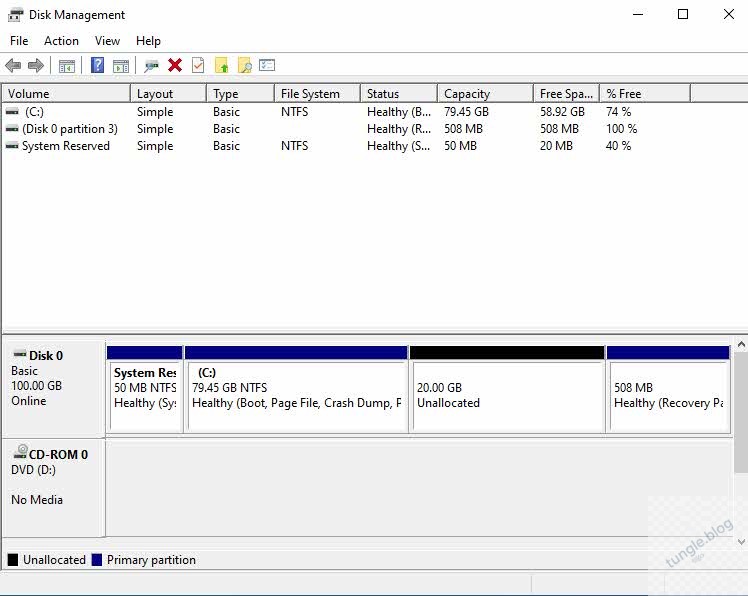Image resolution: width=748 pixels, height=596 pixels.
Task: Select the System Reserved 50 MB partition block
Action: click(145, 389)
